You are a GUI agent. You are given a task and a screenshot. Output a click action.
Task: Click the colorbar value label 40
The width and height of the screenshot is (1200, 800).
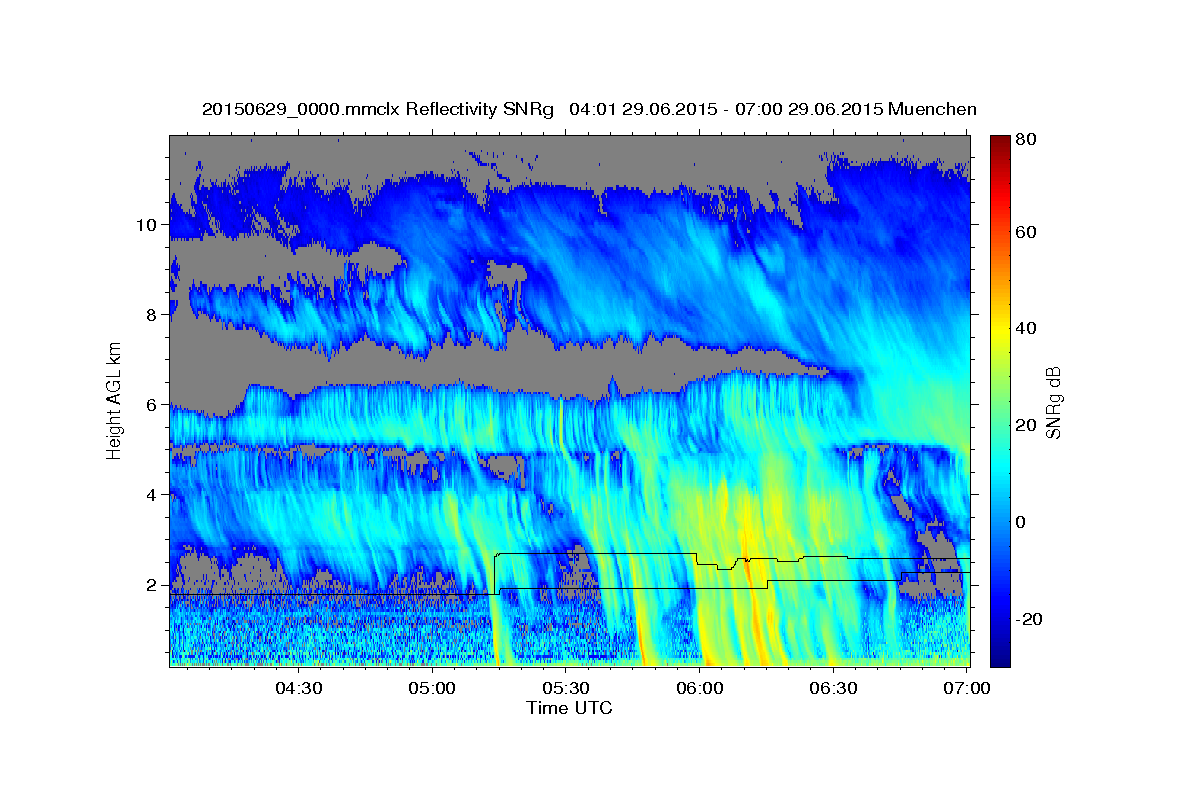1028,328
